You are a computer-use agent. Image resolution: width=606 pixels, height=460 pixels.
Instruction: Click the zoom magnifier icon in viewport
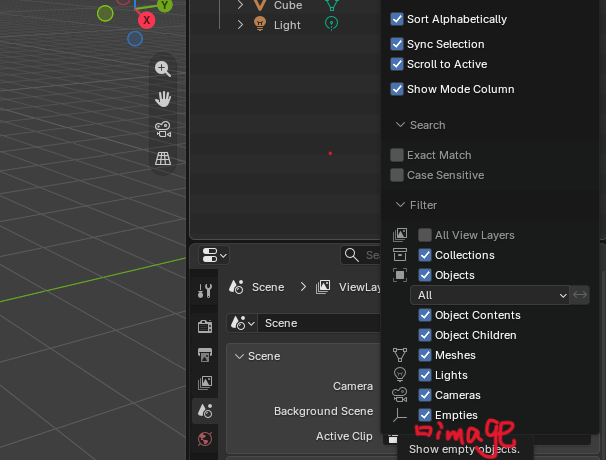163,69
